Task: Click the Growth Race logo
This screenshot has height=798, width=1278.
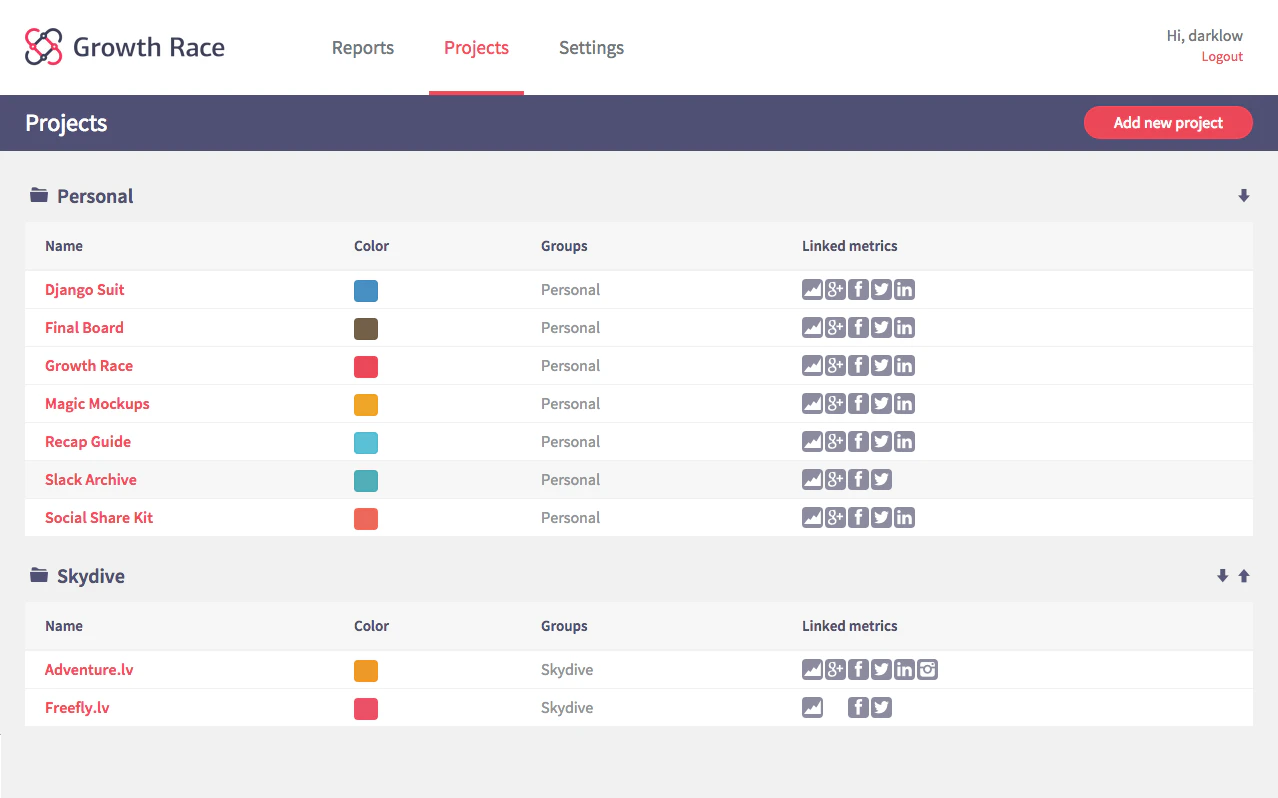Action: [124, 46]
